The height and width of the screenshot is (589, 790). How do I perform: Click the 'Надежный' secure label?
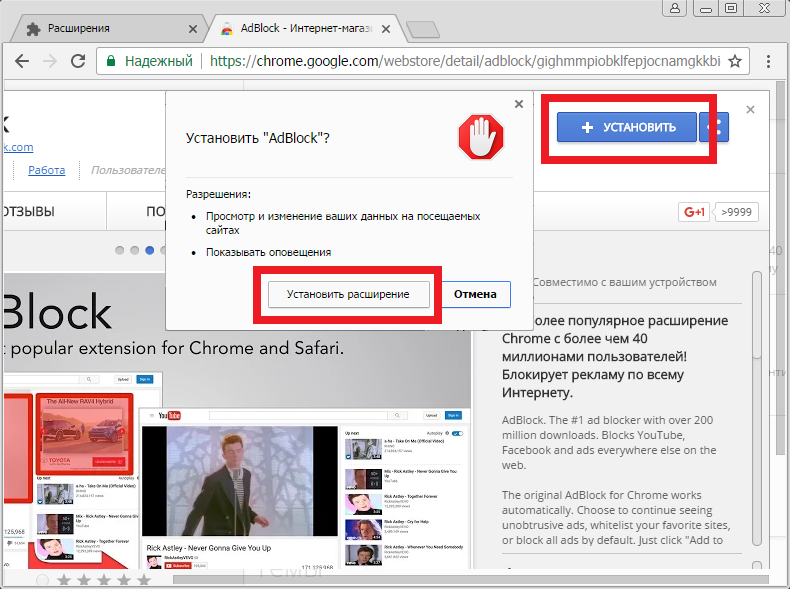coord(159,61)
